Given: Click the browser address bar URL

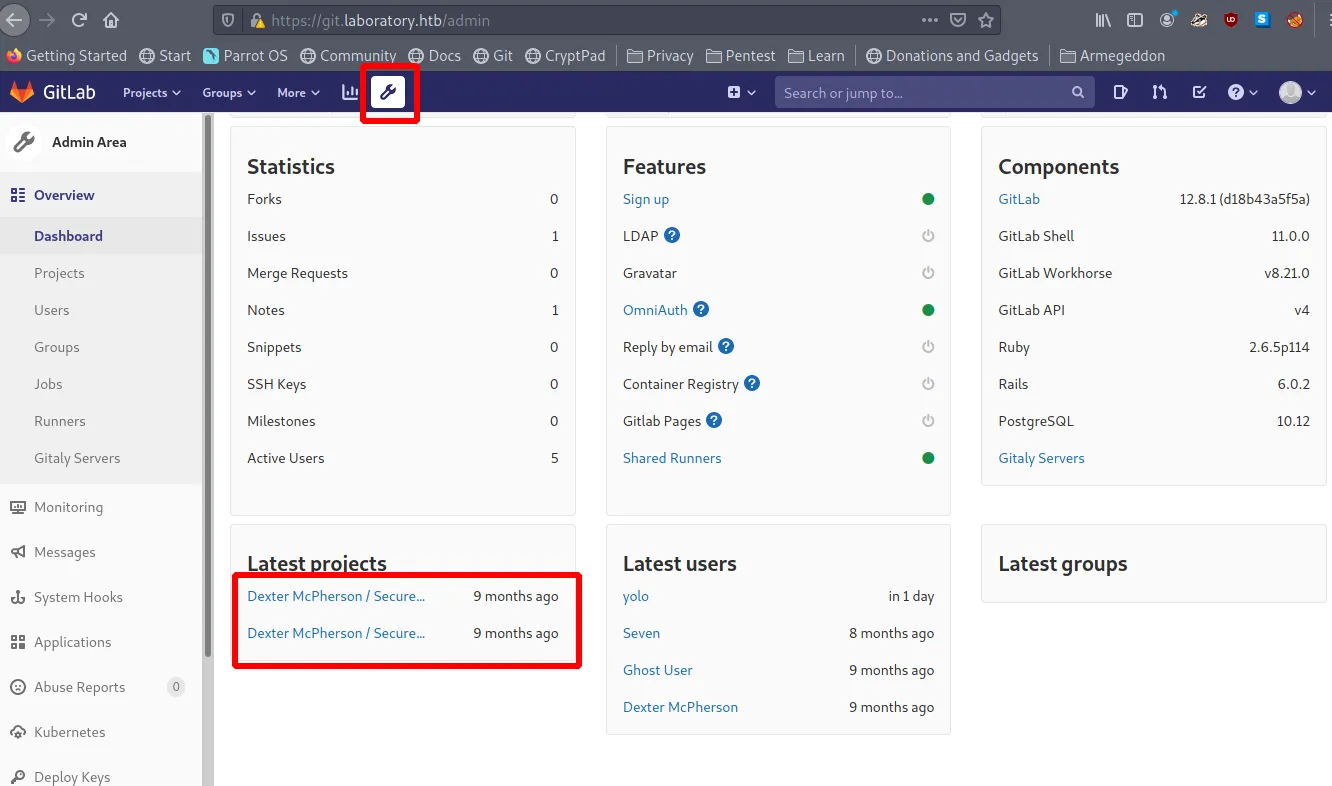Looking at the screenshot, I should coord(380,20).
